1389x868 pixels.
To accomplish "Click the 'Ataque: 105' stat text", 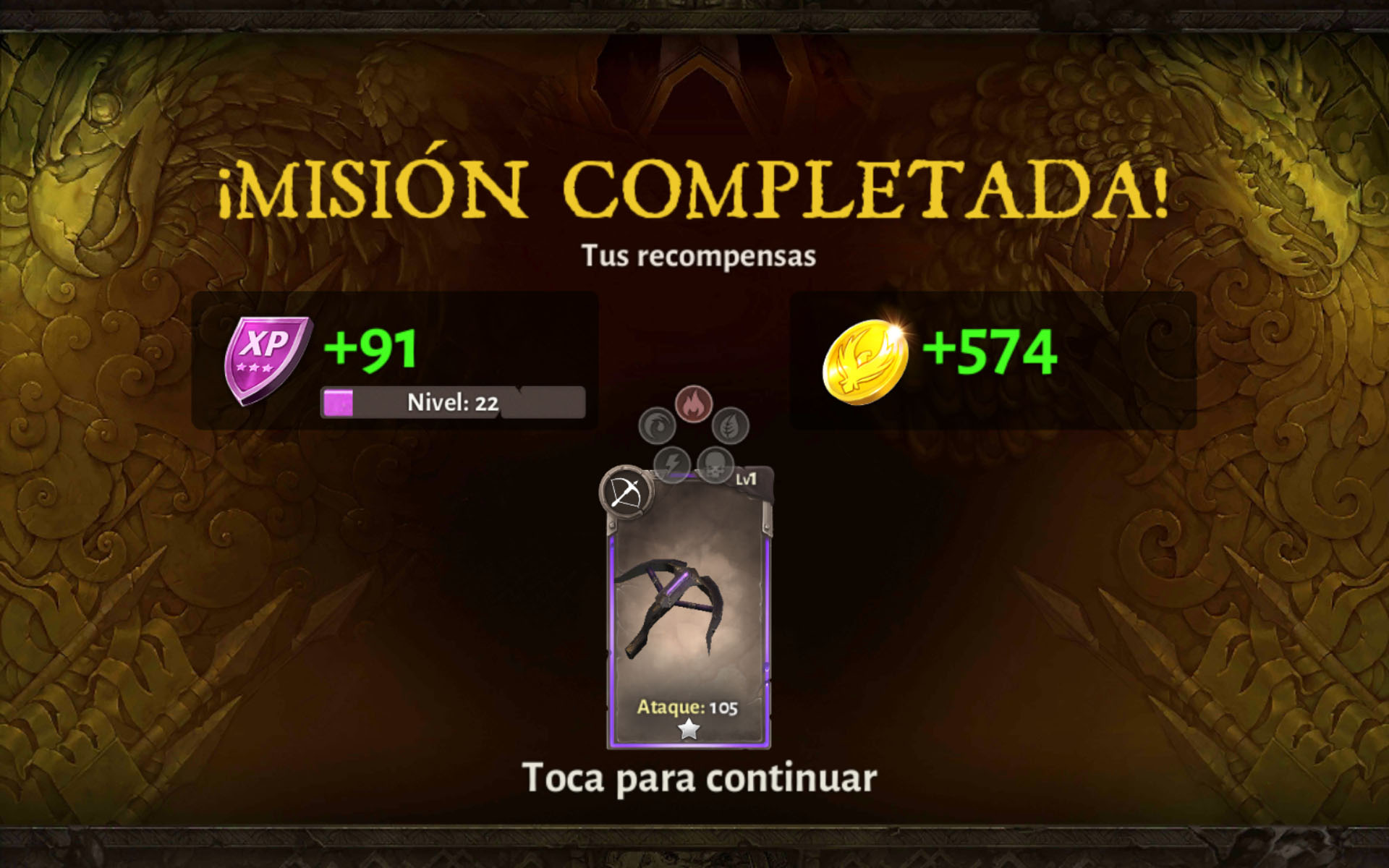I will tap(687, 707).
